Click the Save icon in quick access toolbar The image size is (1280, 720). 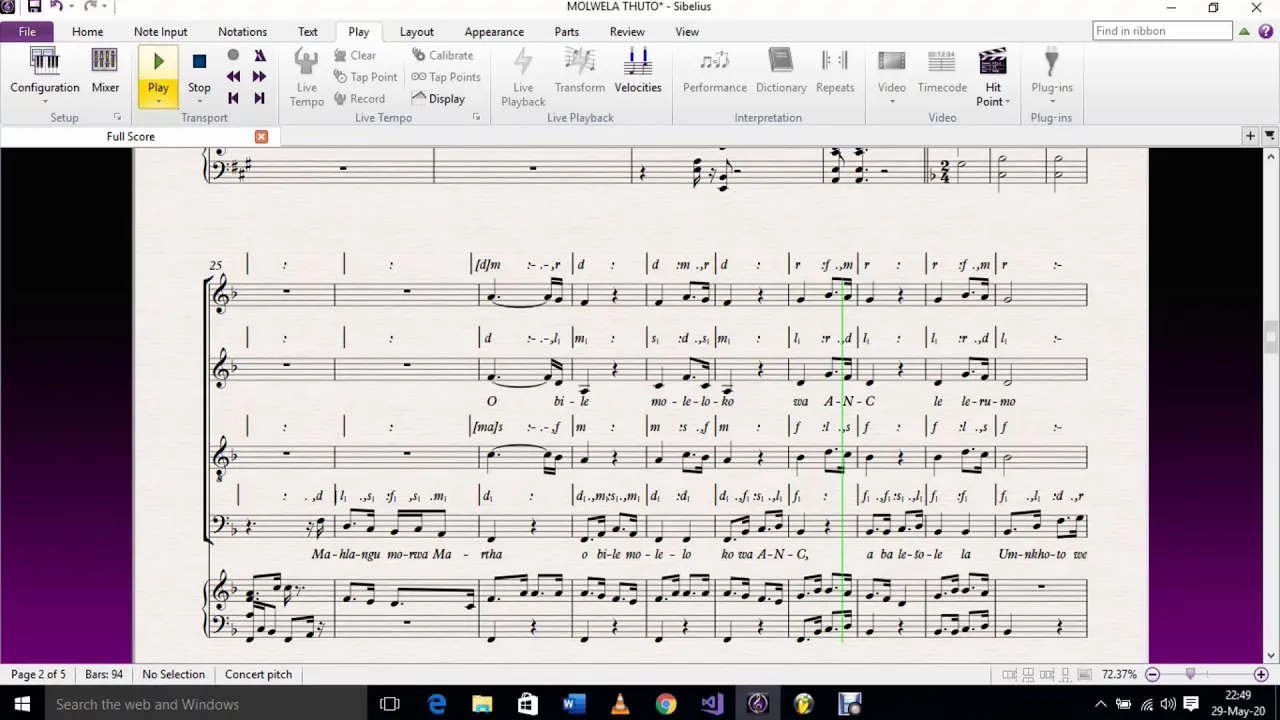[34, 7]
